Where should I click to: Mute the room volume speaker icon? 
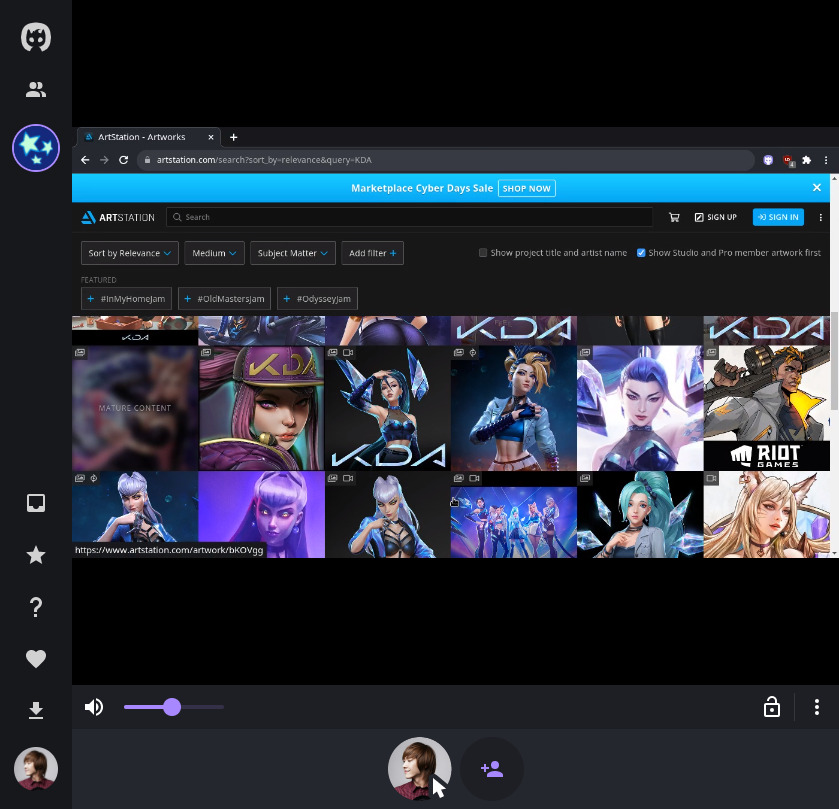tap(94, 707)
